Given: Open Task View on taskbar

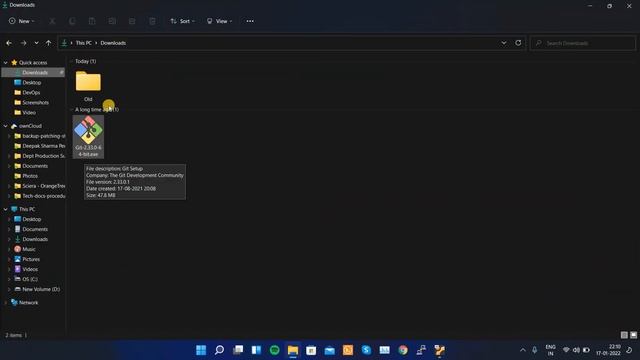Looking at the screenshot, I should coord(238,350).
